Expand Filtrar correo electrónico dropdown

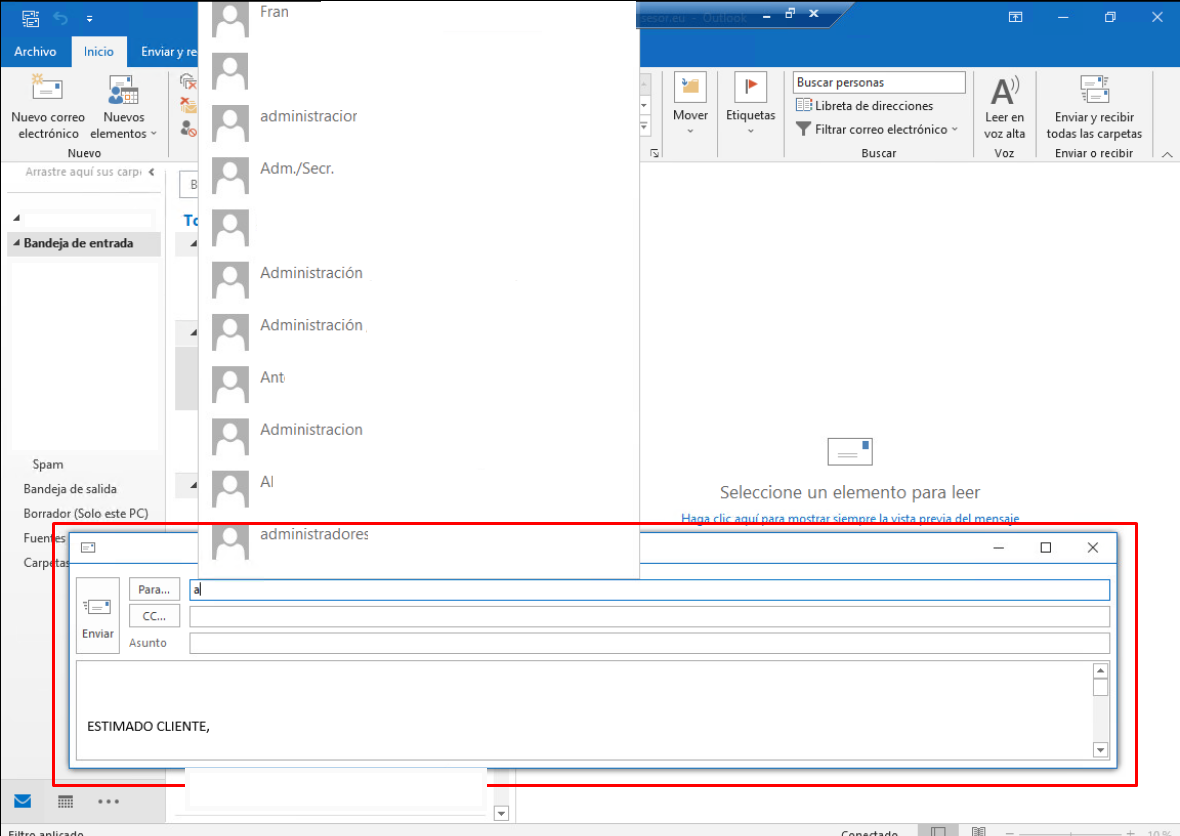(877, 129)
